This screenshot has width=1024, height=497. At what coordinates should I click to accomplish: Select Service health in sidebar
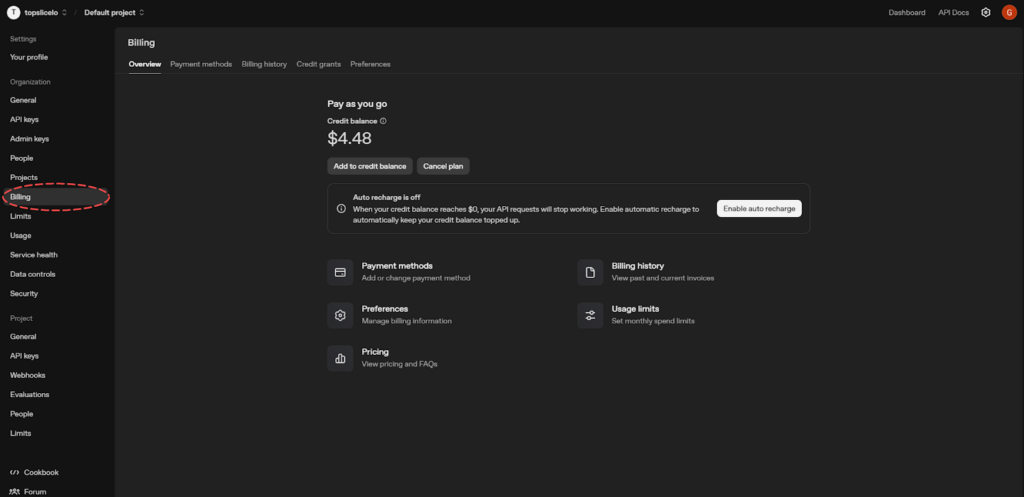tap(33, 255)
